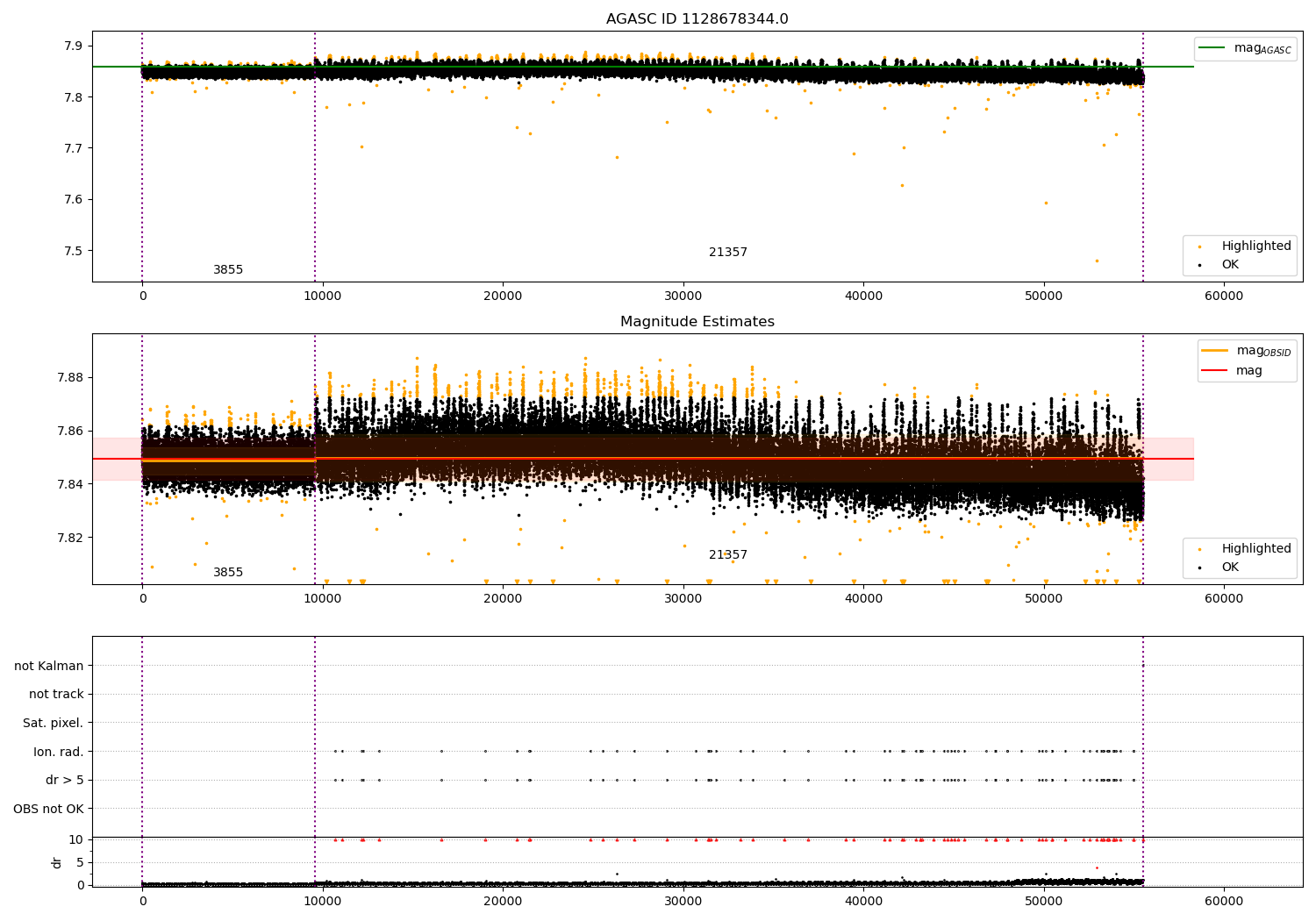Click the green line sample in mag AGASC legend
The width and height of the screenshot is (1316, 921).
(1213, 48)
